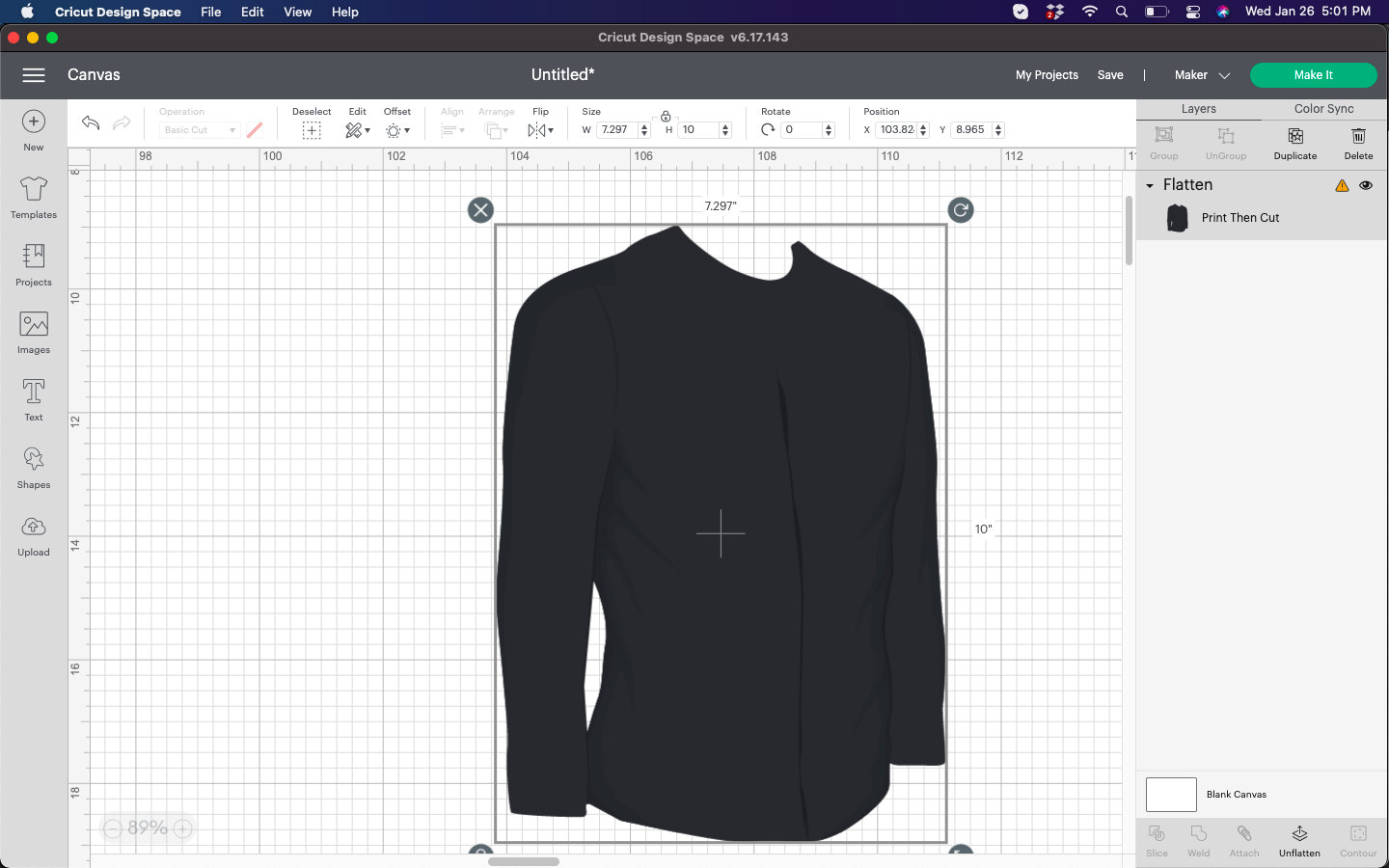1389x868 pixels.
Task: Hide the Flatten layer with eye icon
Action: (x=1366, y=185)
